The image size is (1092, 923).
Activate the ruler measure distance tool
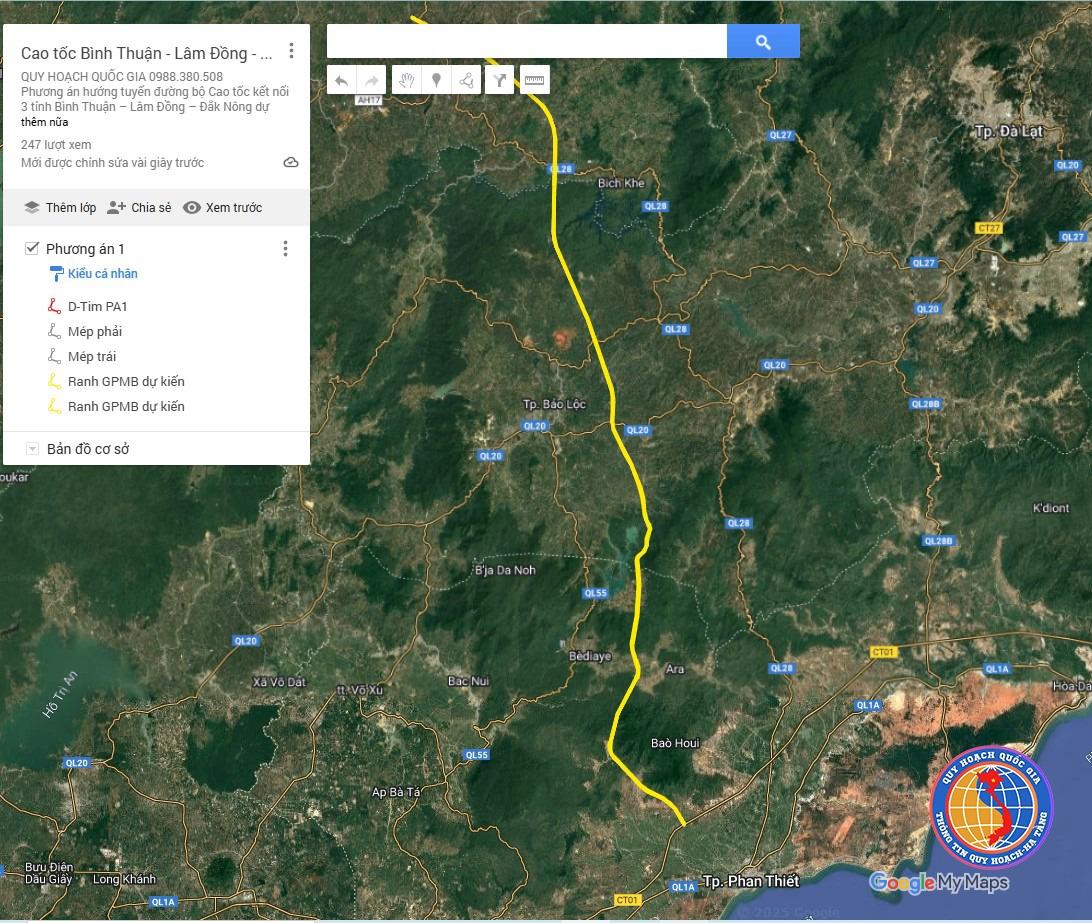pos(534,81)
